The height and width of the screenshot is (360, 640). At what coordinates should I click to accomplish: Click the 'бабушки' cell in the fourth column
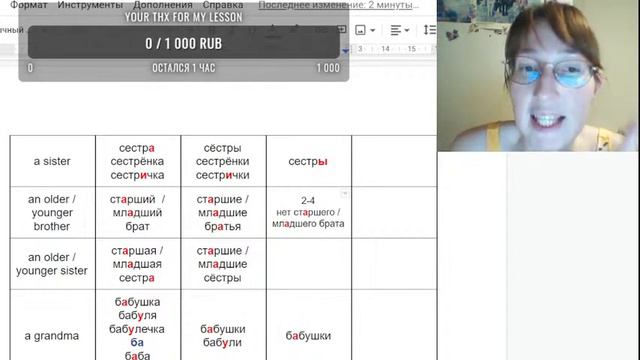309,325
